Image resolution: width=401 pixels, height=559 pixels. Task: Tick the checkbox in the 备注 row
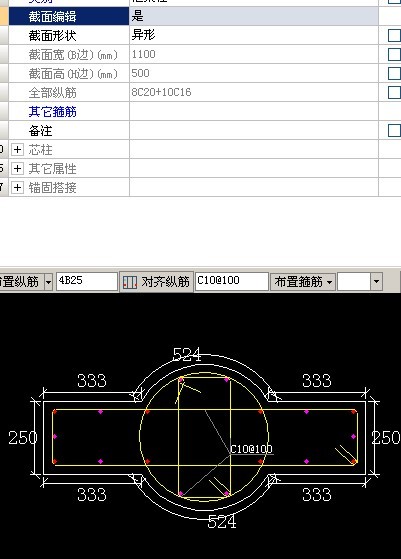click(x=394, y=130)
